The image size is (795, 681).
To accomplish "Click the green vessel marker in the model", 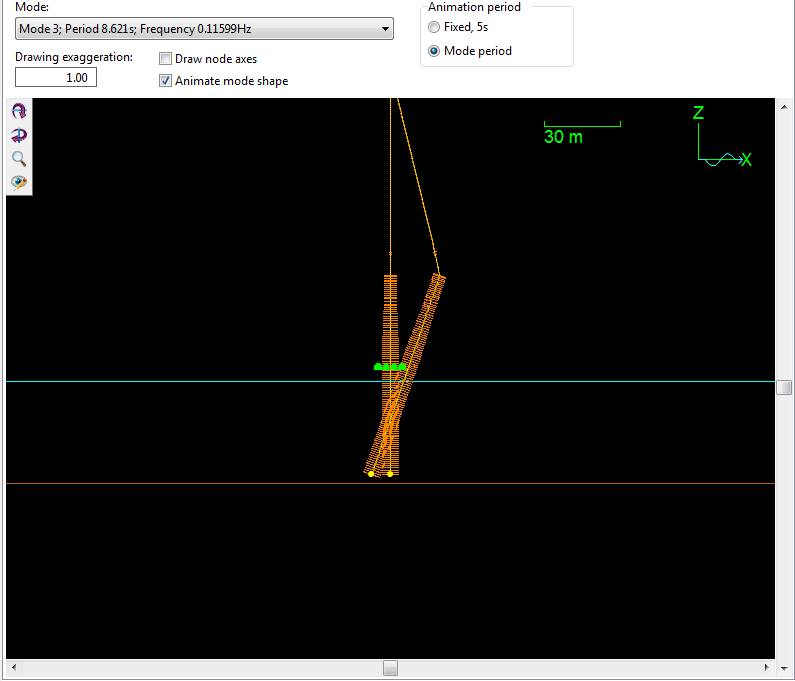I will click(x=391, y=366).
